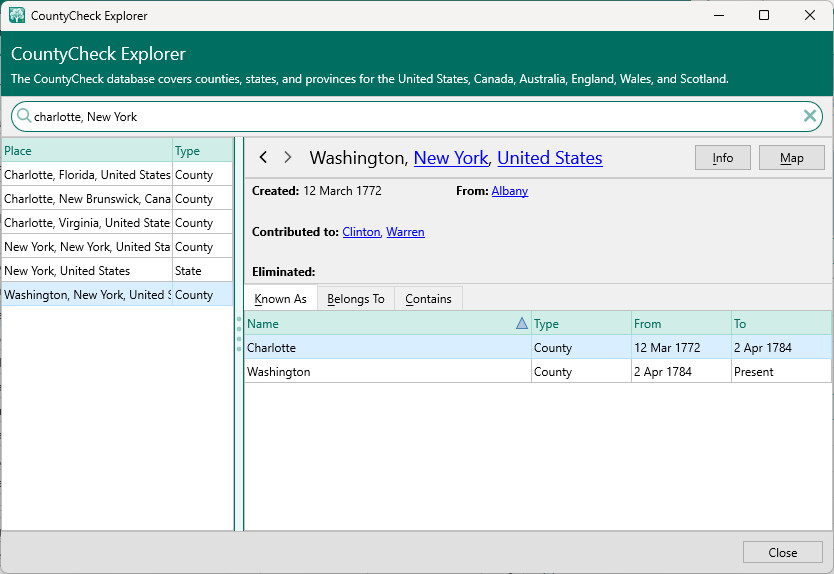834x574 pixels.
Task: Follow the Clinton link
Action: [361, 232]
